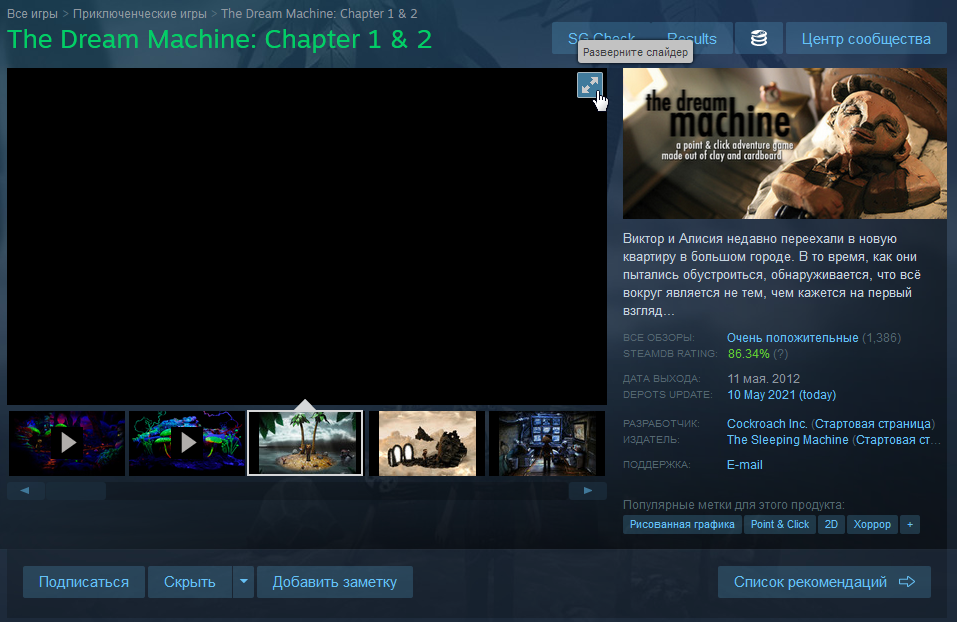Click the Подписаться follow button

[84, 582]
